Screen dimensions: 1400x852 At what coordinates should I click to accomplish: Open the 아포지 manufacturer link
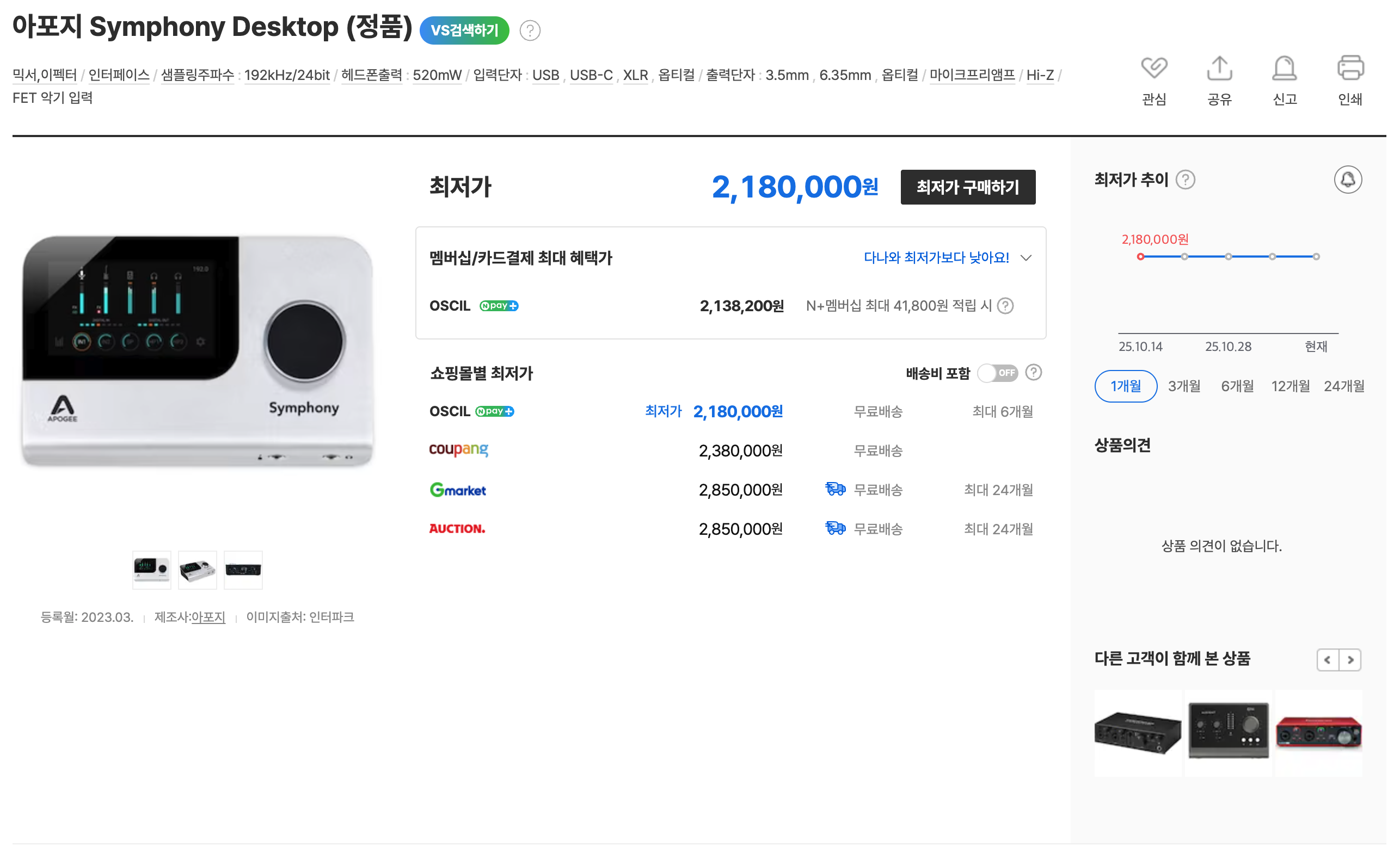tap(208, 618)
